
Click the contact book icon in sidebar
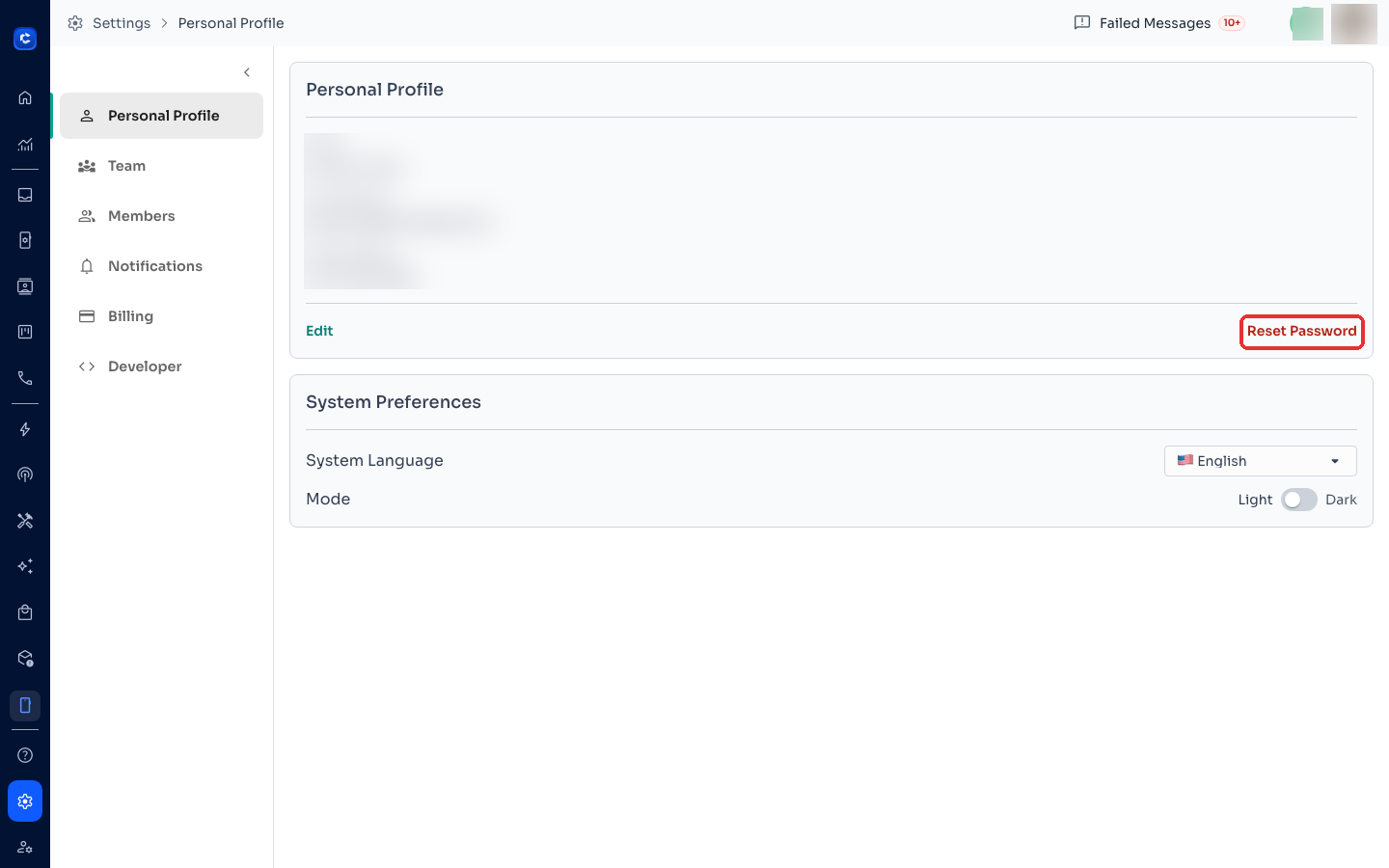click(25, 240)
